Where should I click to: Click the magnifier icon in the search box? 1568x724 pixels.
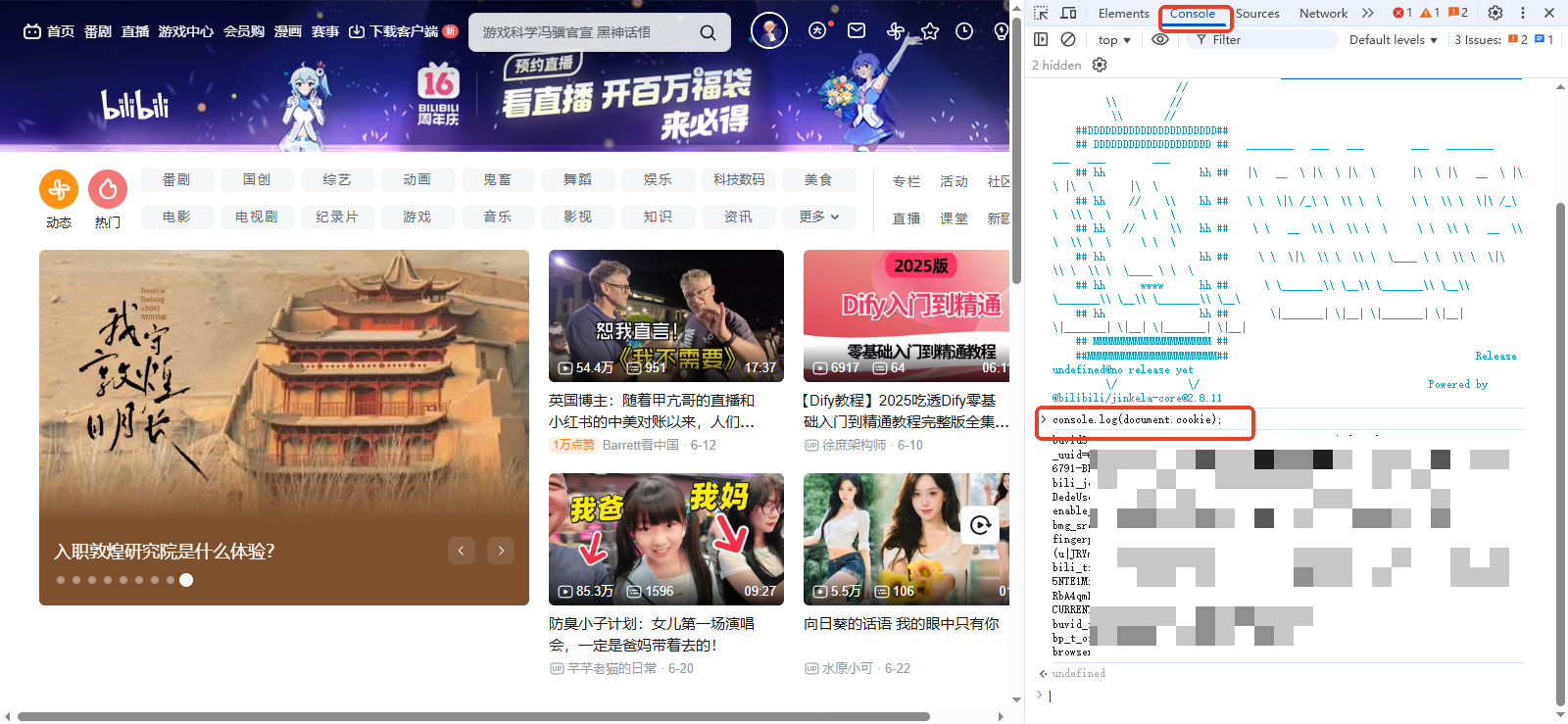coord(708,32)
